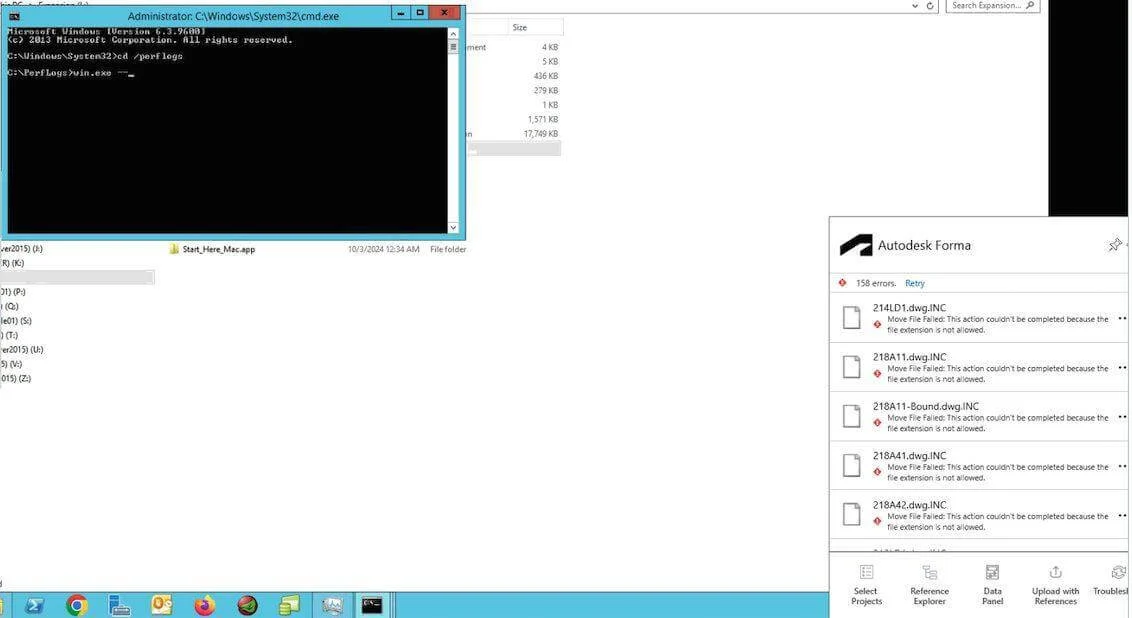Open options menu for 218A11.dwg.INC
Image resolution: width=1132 pixels, height=618 pixels.
pyautogui.click(x=1122, y=367)
